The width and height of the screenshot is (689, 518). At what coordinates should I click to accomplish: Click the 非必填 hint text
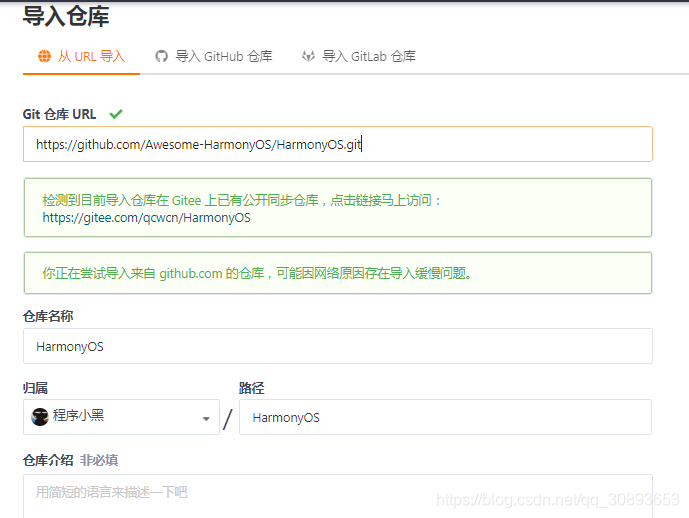click(99, 460)
